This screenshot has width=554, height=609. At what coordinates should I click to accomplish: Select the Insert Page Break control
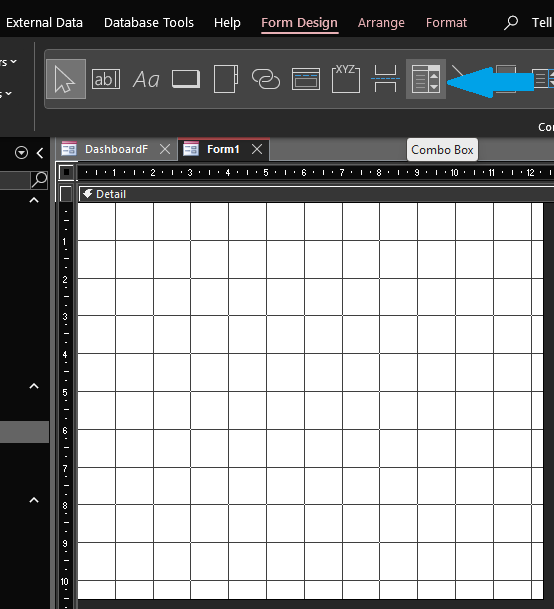[385, 79]
